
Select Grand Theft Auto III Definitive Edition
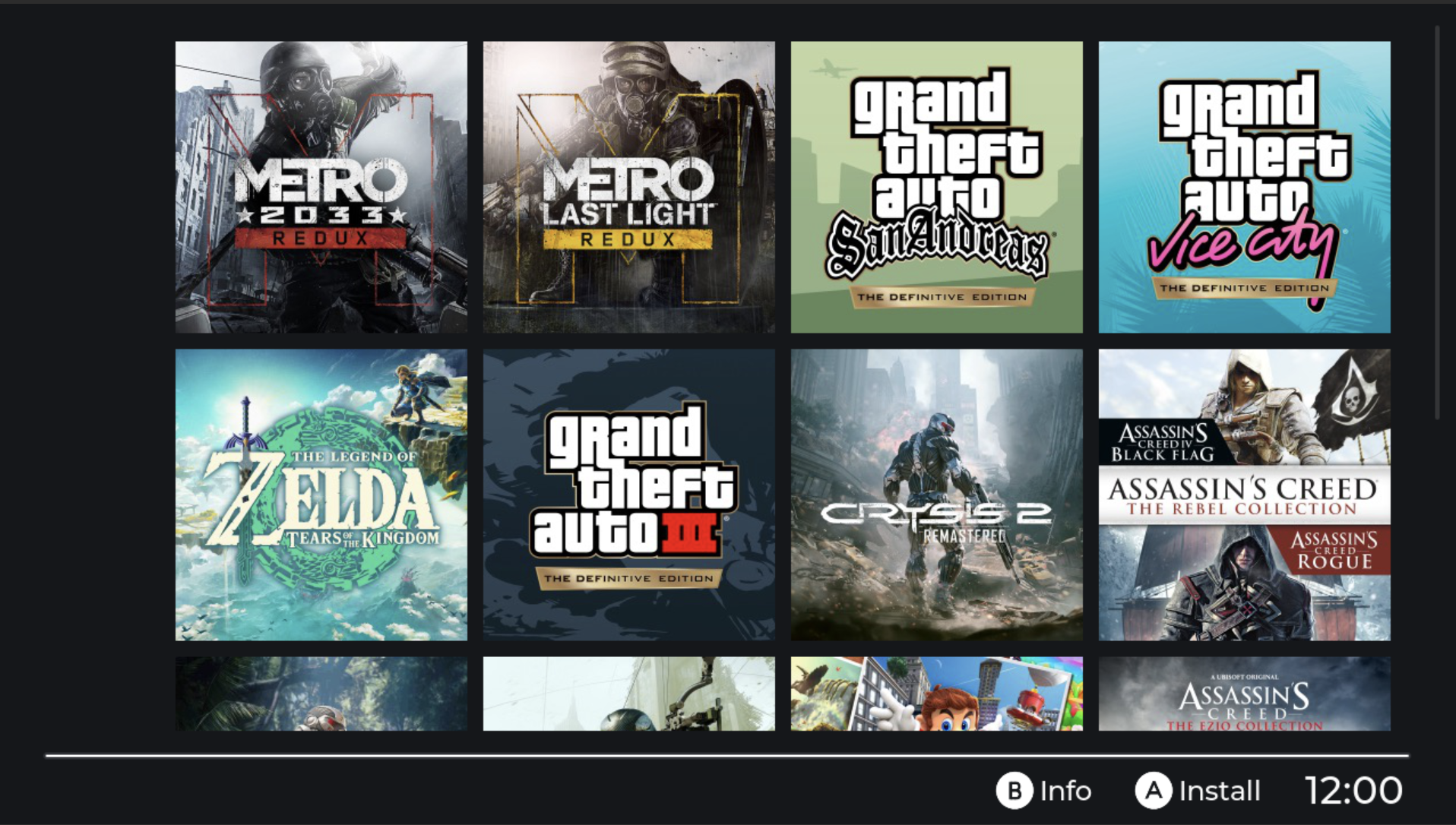click(629, 495)
